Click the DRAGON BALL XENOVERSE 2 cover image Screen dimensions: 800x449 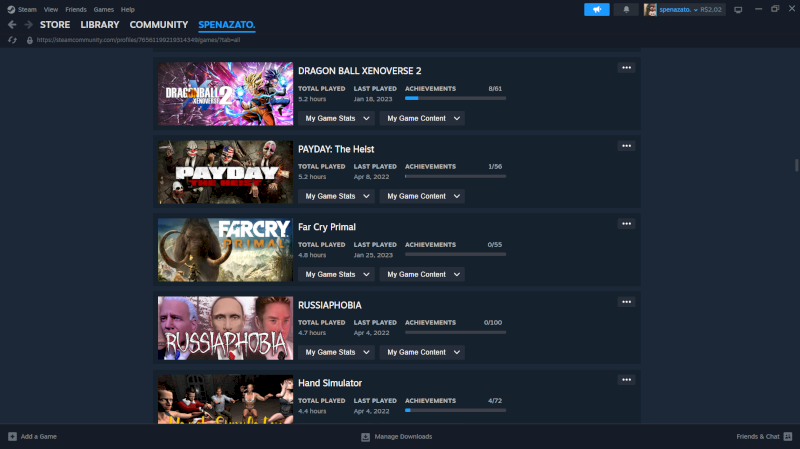pos(226,94)
